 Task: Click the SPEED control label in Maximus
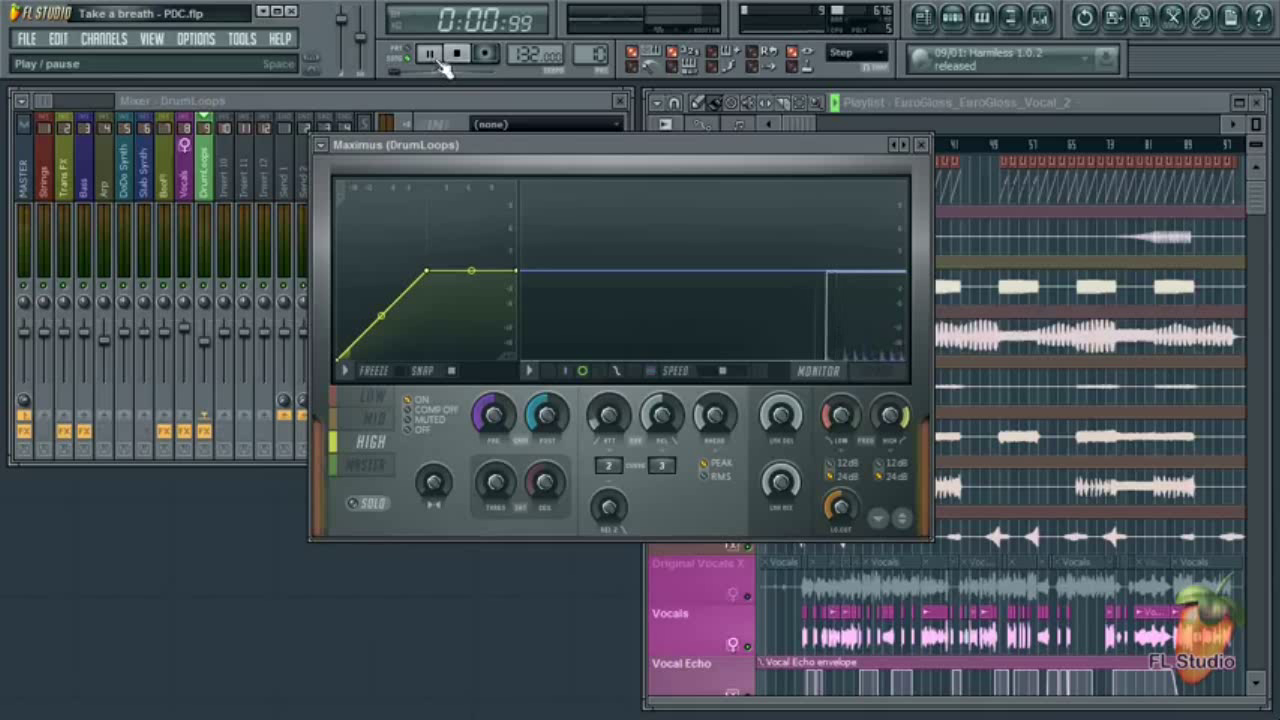pyautogui.click(x=675, y=371)
